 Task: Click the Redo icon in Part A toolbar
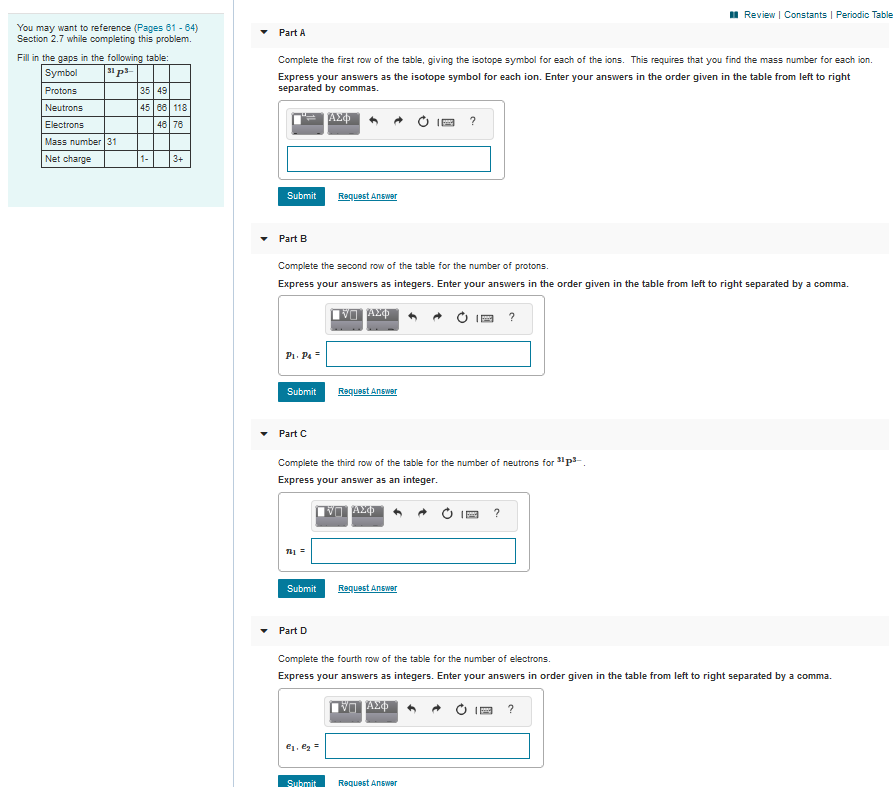tap(398, 121)
